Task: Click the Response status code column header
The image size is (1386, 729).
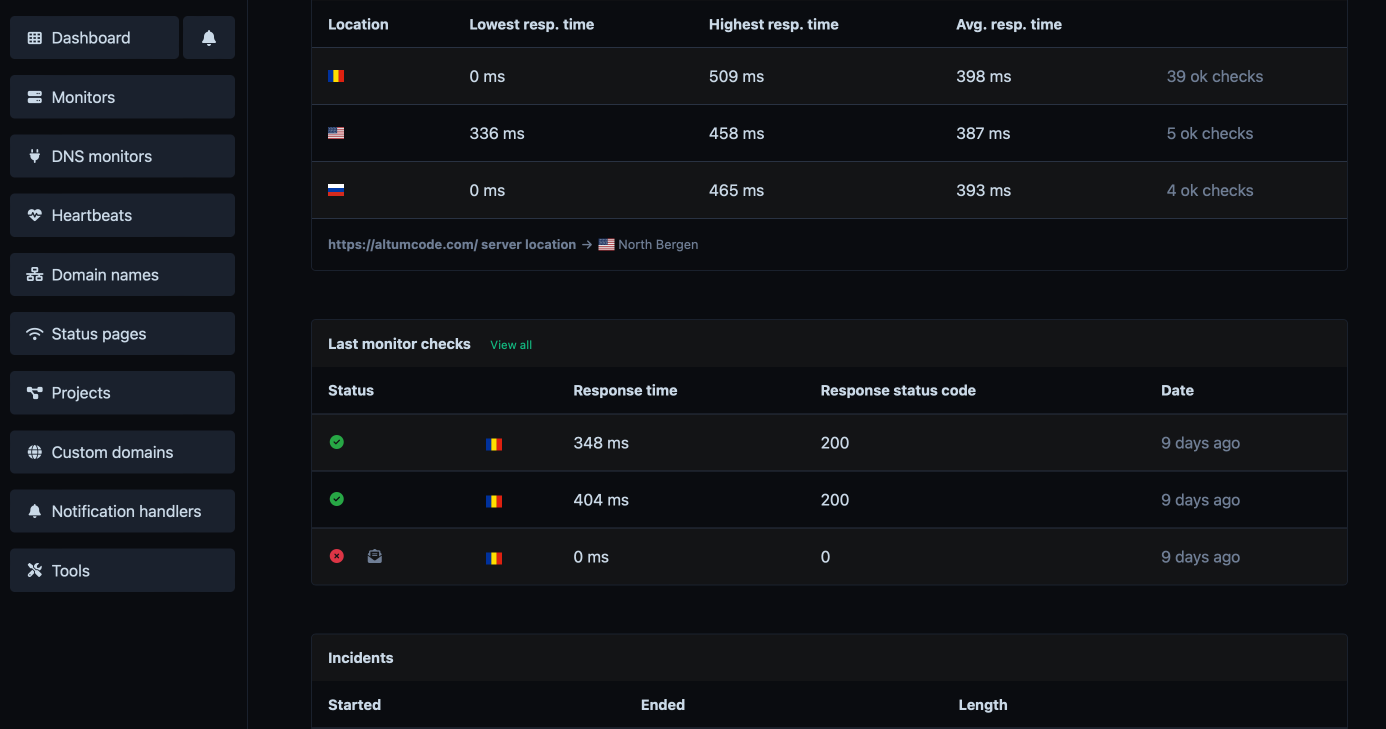Action: [x=898, y=391]
